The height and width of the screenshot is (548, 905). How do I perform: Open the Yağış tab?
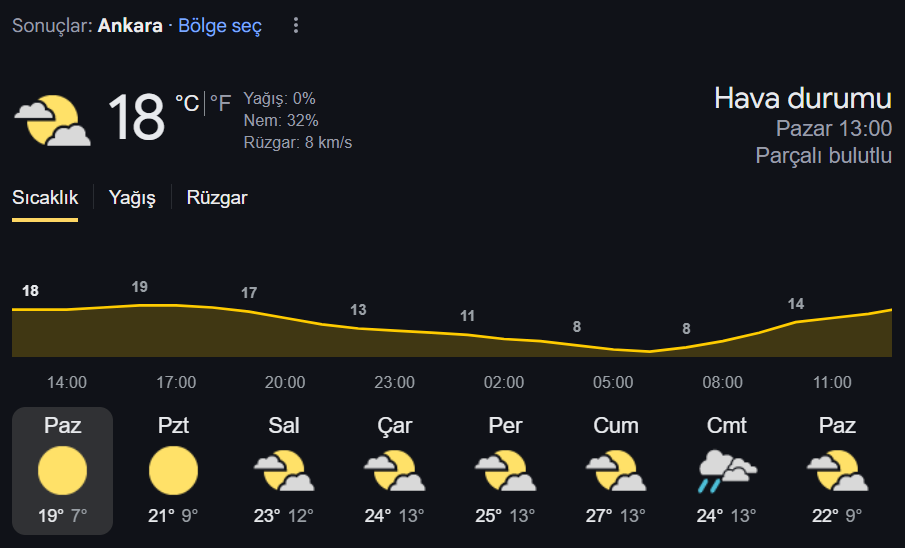pyautogui.click(x=132, y=197)
